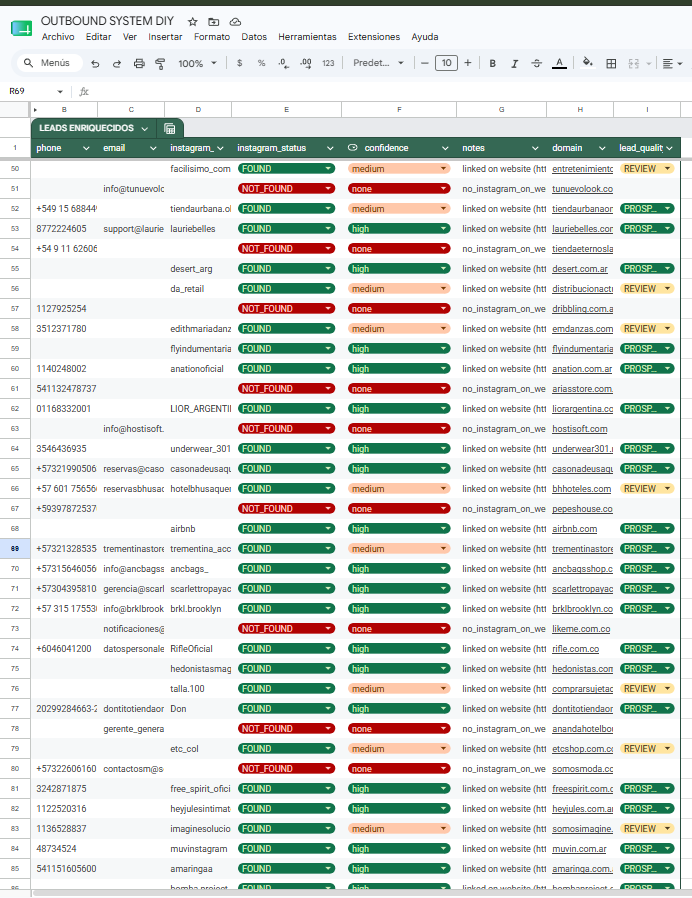Screen dimensions: 692x898
Task: Open the 123 number formats menu
Action: click(x=328, y=63)
